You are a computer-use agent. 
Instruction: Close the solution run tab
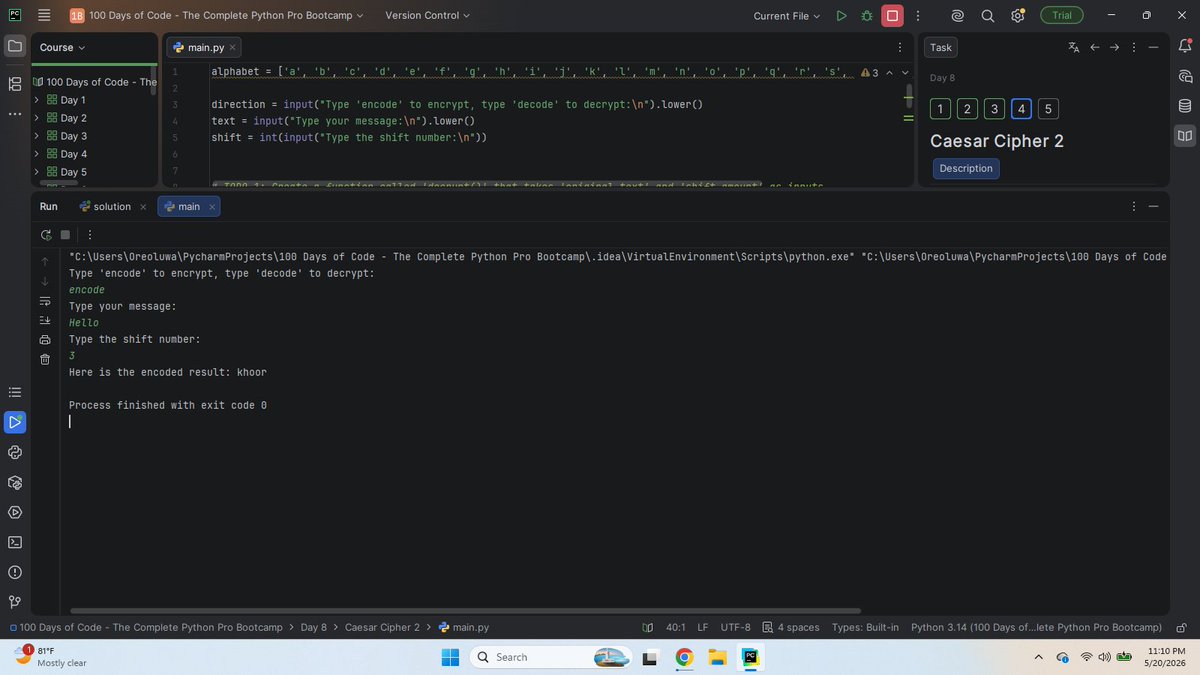click(x=143, y=207)
